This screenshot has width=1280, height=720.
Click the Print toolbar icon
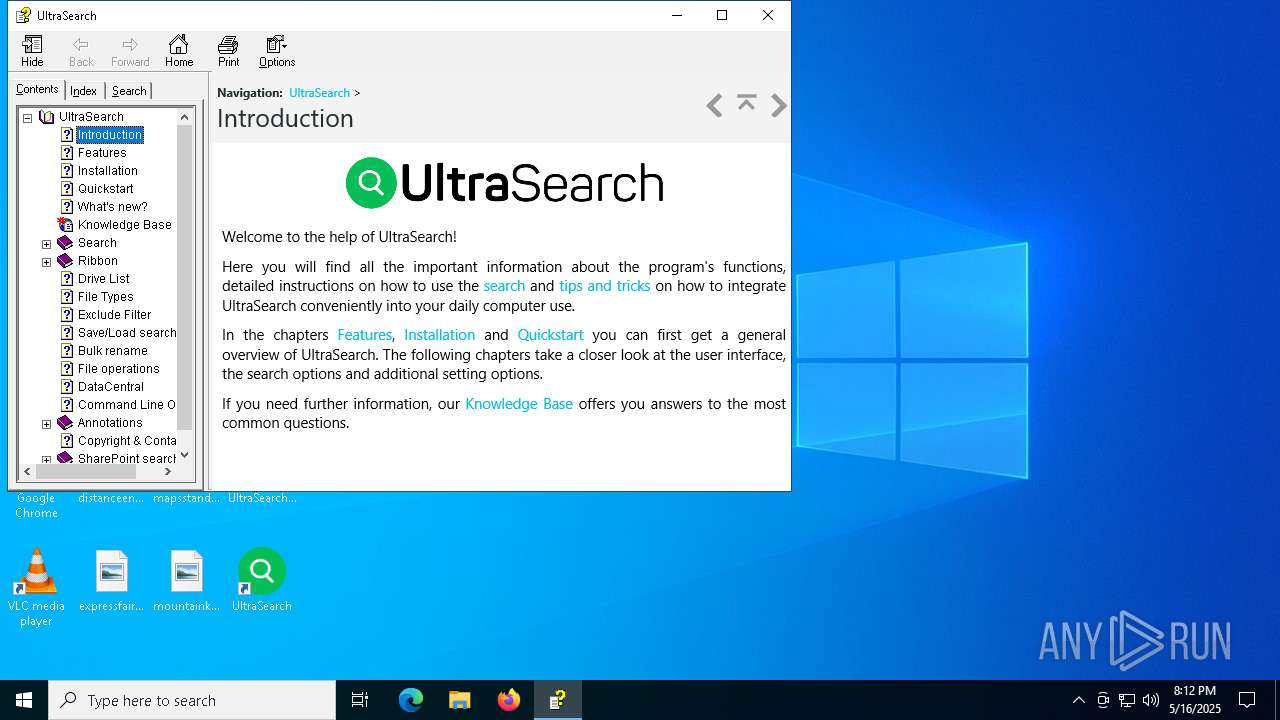pyautogui.click(x=228, y=51)
